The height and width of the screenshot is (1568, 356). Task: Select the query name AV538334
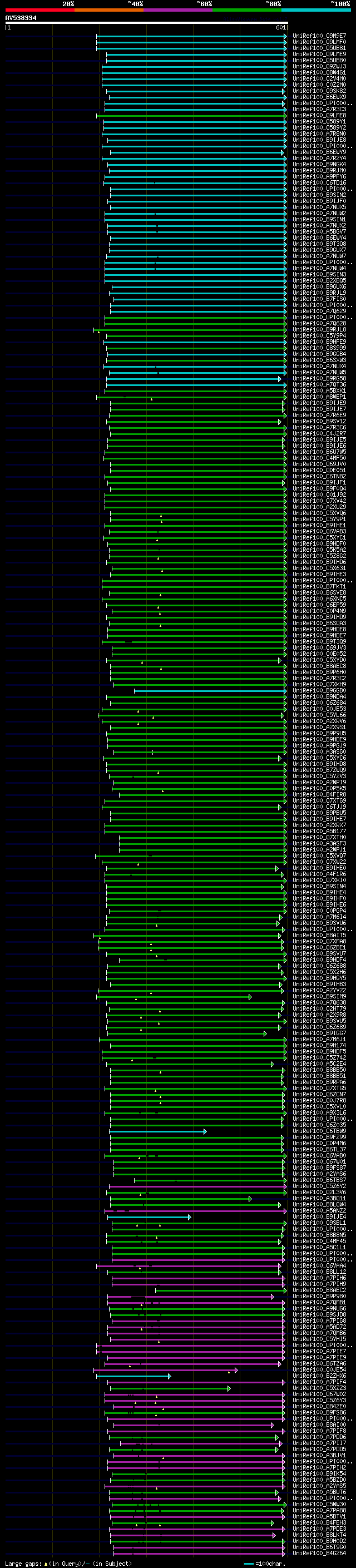[21, 18]
